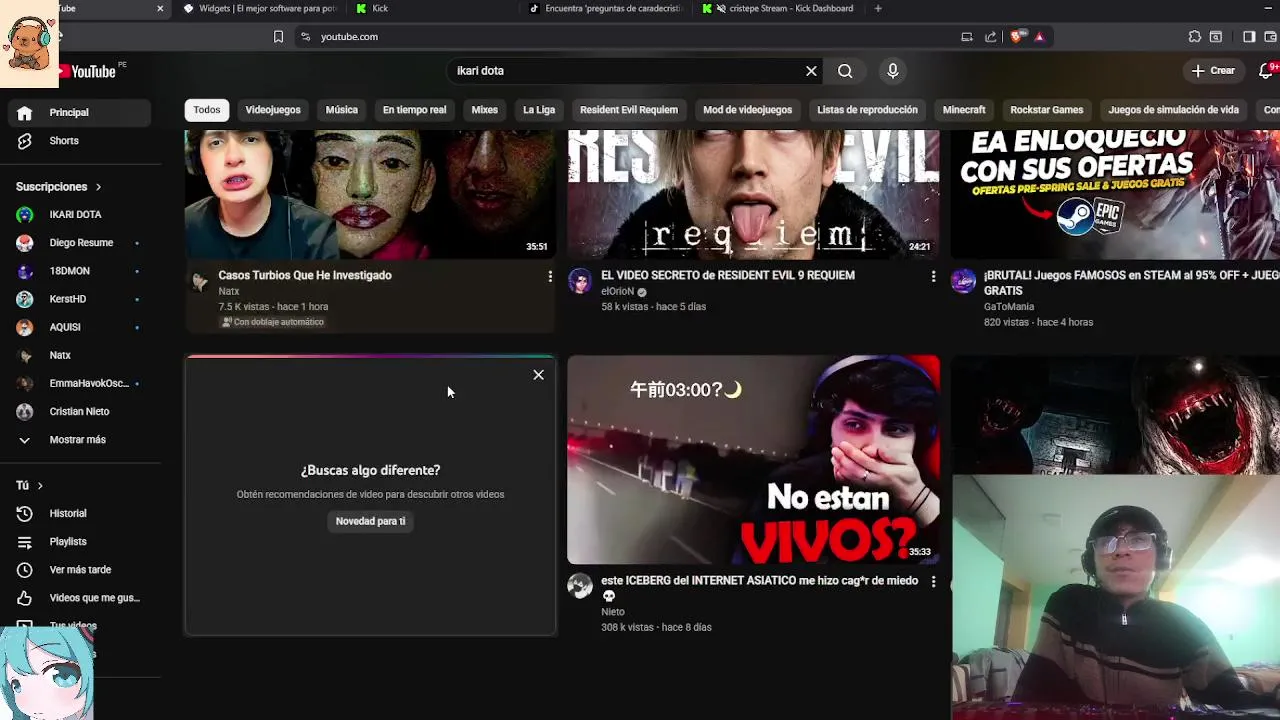Click Brave Rewards triangle icon
This screenshot has height=720, width=1280.
pos(1039,37)
